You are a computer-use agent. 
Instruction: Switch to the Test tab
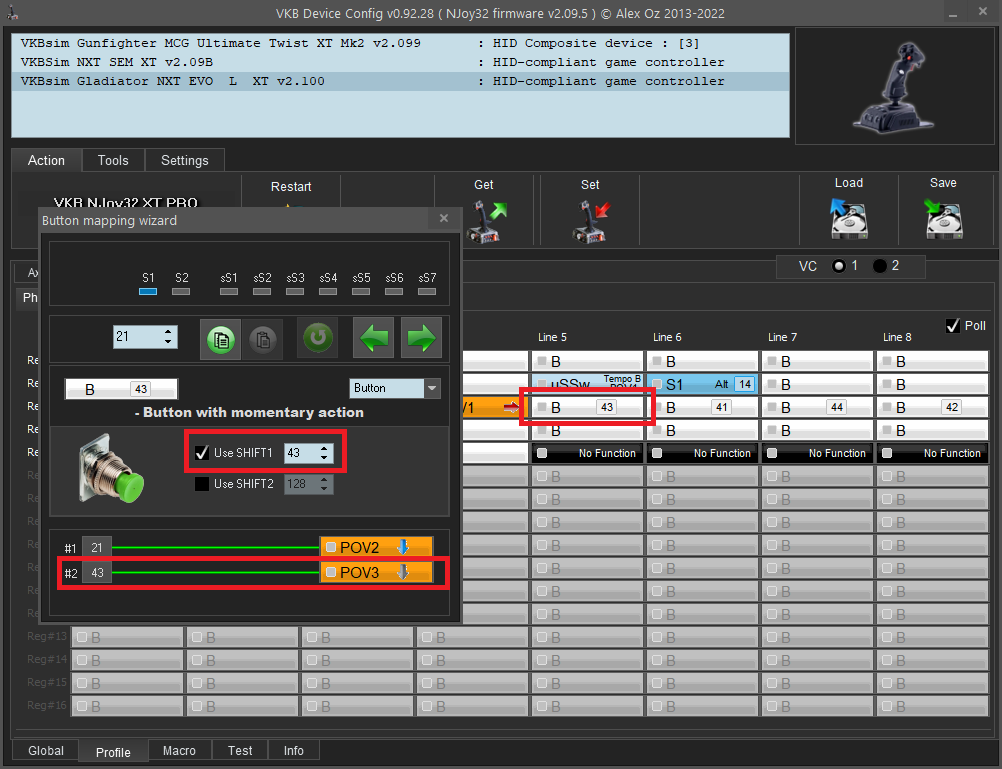tap(240, 750)
